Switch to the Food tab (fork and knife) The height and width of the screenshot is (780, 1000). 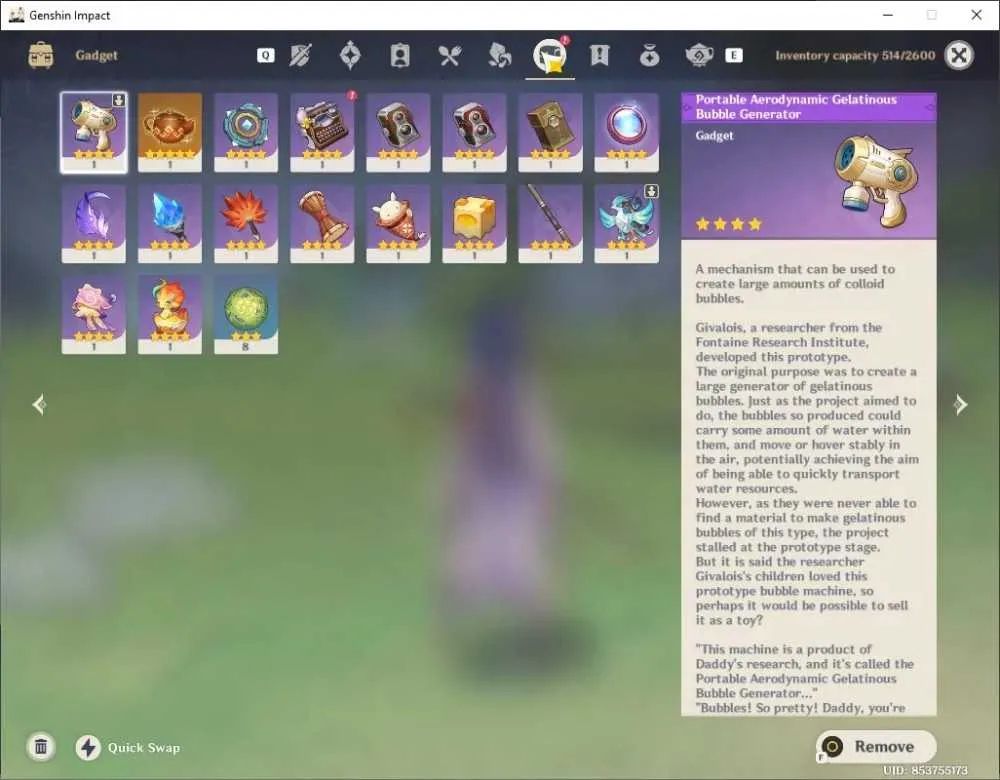(x=450, y=55)
